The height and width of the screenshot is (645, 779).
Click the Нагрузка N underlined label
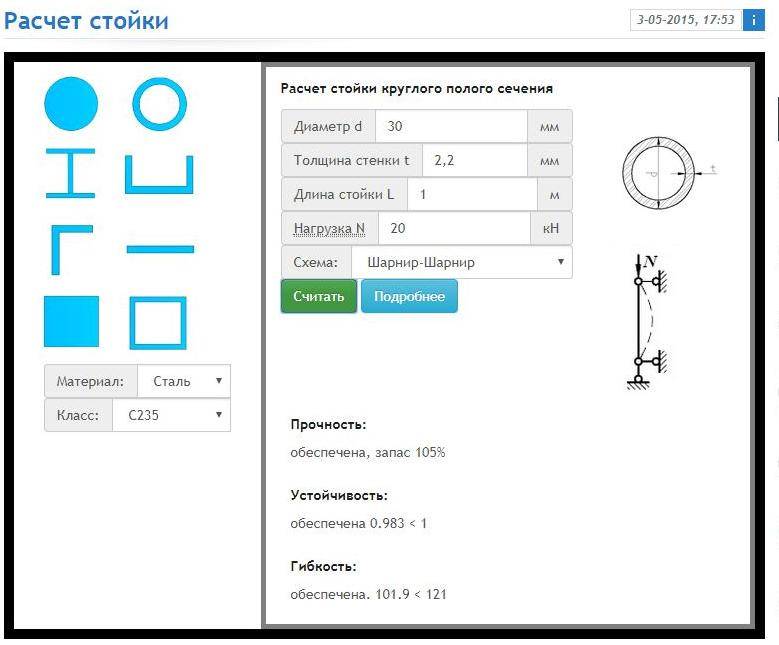point(329,229)
